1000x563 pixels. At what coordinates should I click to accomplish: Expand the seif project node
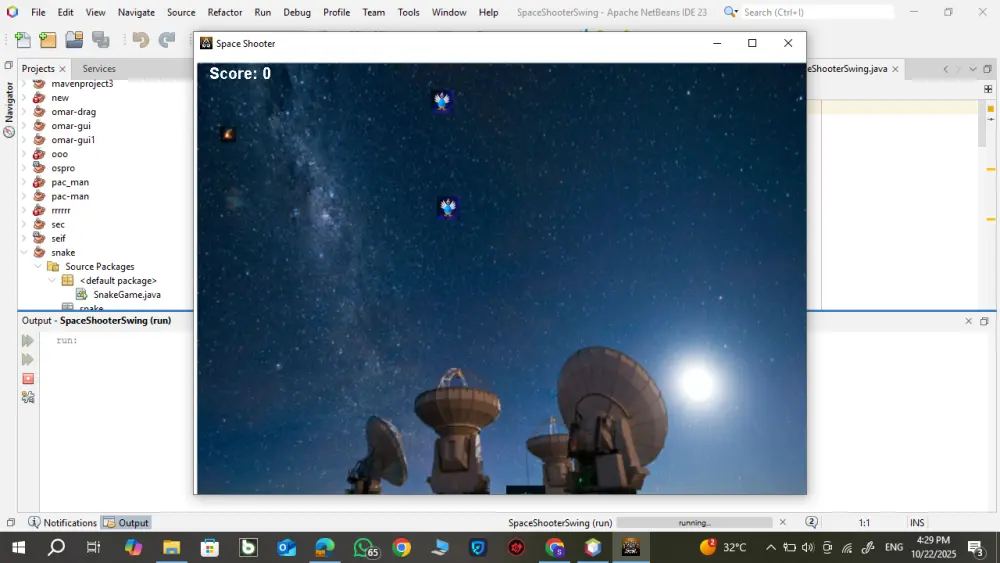(x=24, y=238)
